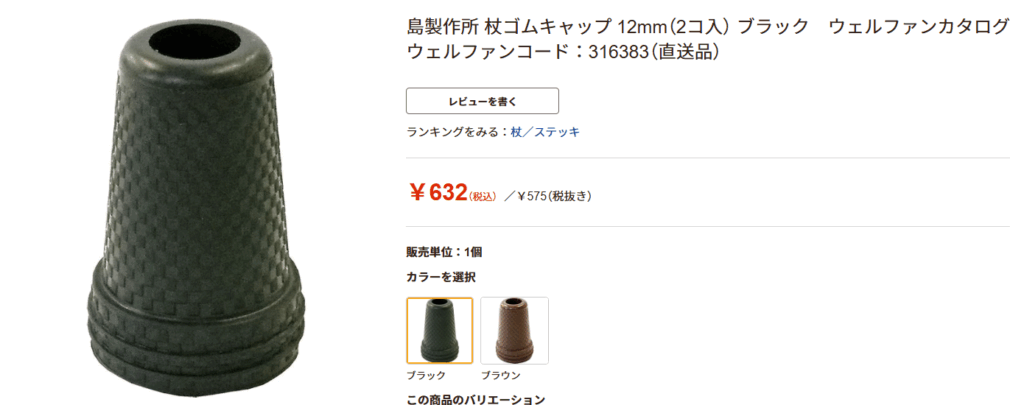
Task: Choose the brown color swatch thumbnail
Action: 514,330
